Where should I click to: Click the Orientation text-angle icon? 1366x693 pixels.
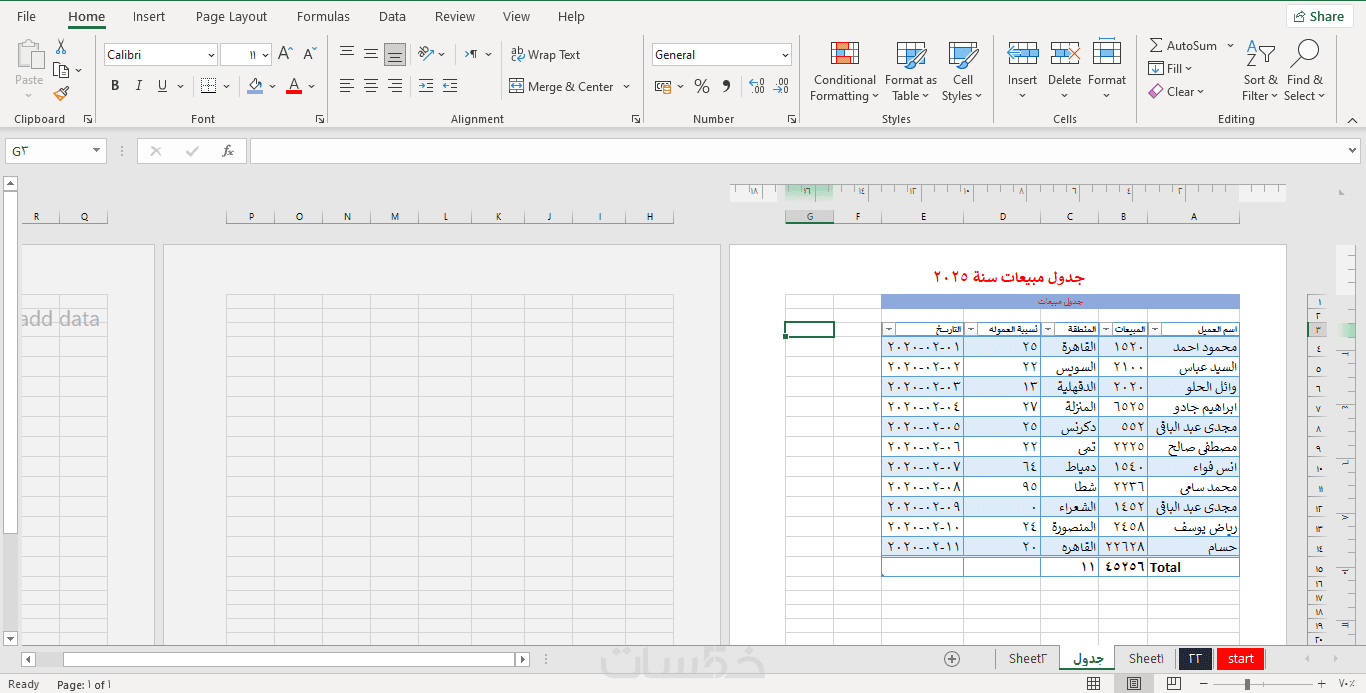[x=426, y=54]
